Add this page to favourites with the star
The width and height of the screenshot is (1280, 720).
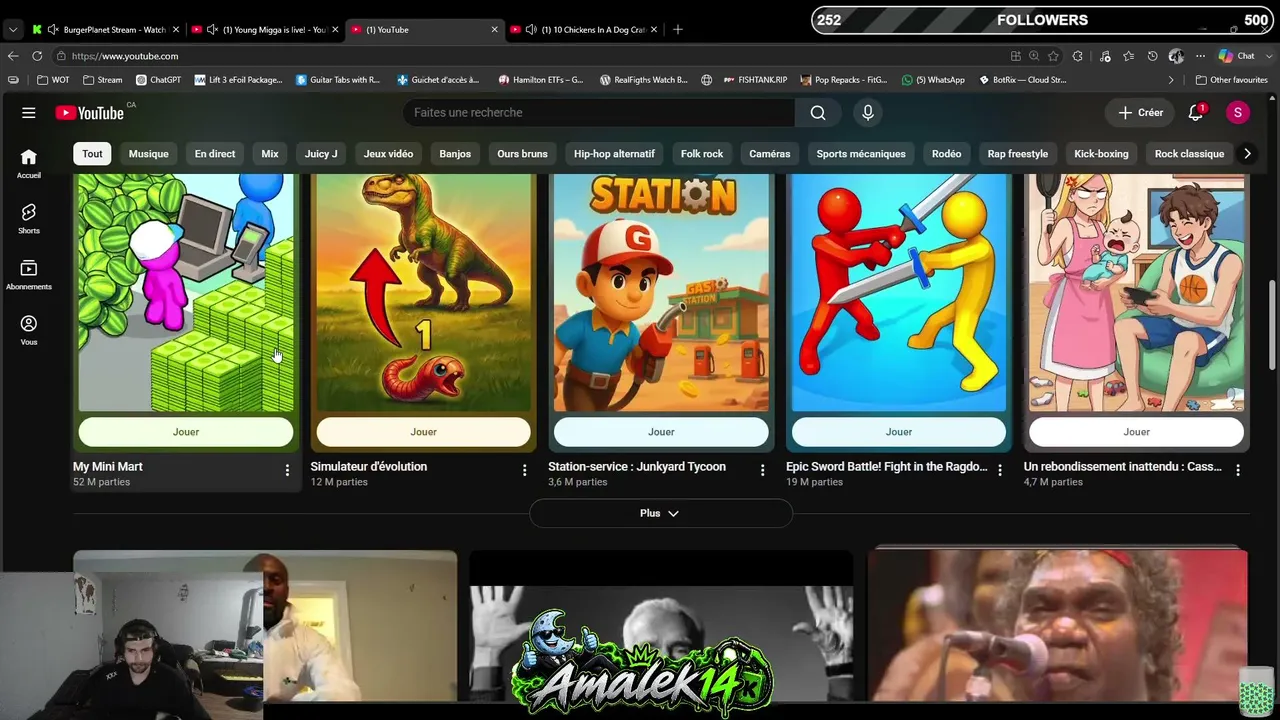click(x=1053, y=56)
